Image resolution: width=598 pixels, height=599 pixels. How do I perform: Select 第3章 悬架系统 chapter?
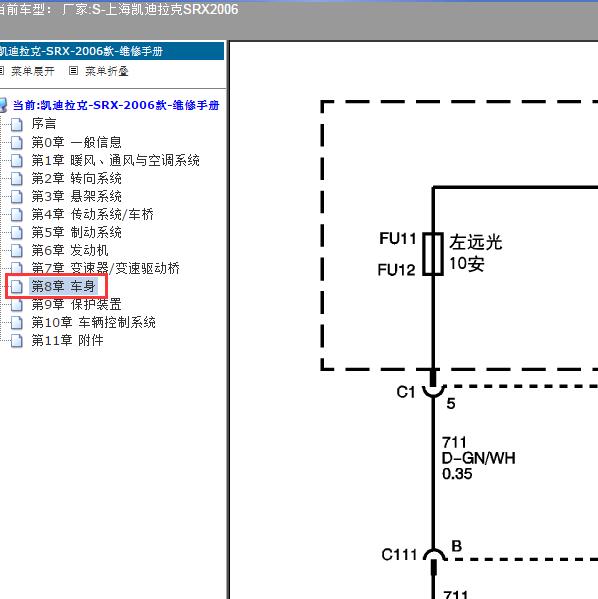click(x=76, y=196)
